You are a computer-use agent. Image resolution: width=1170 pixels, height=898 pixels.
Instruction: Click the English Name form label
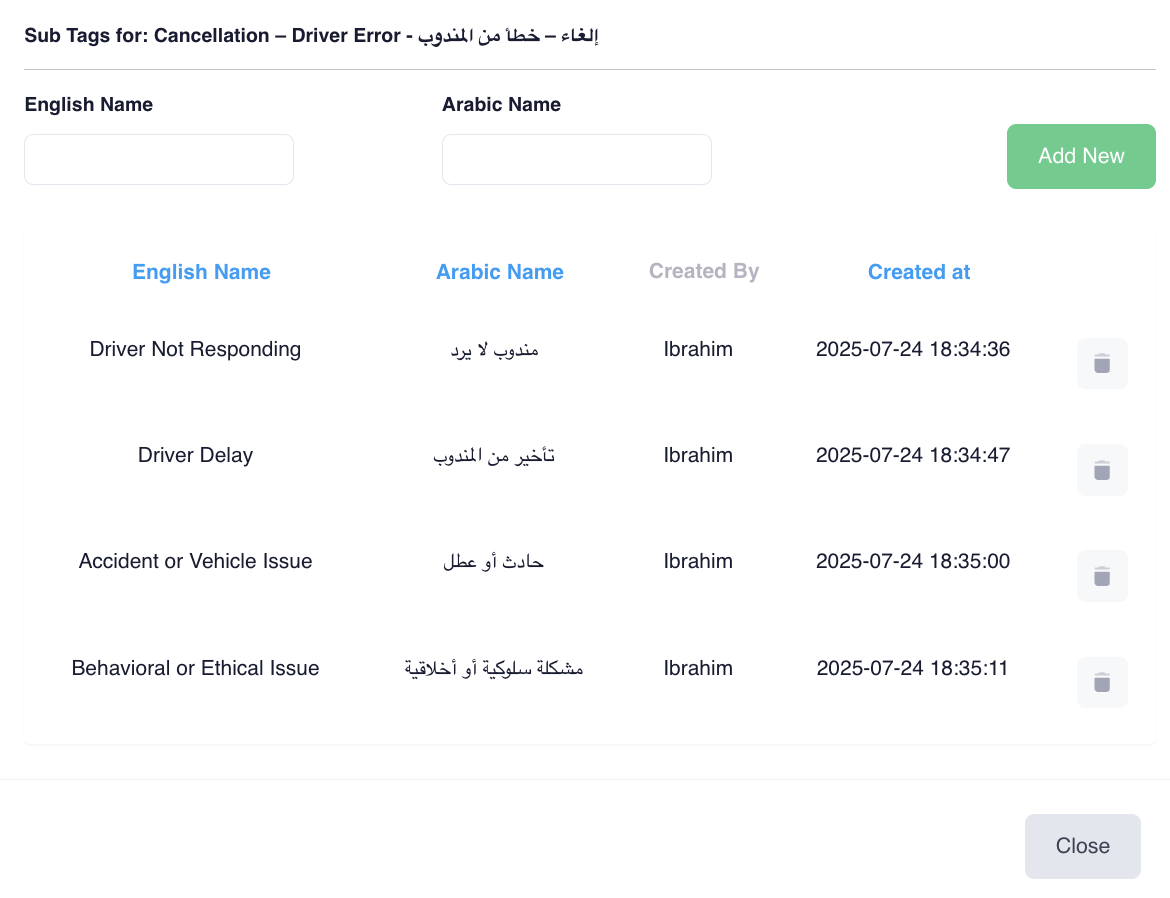pos(89,105)
